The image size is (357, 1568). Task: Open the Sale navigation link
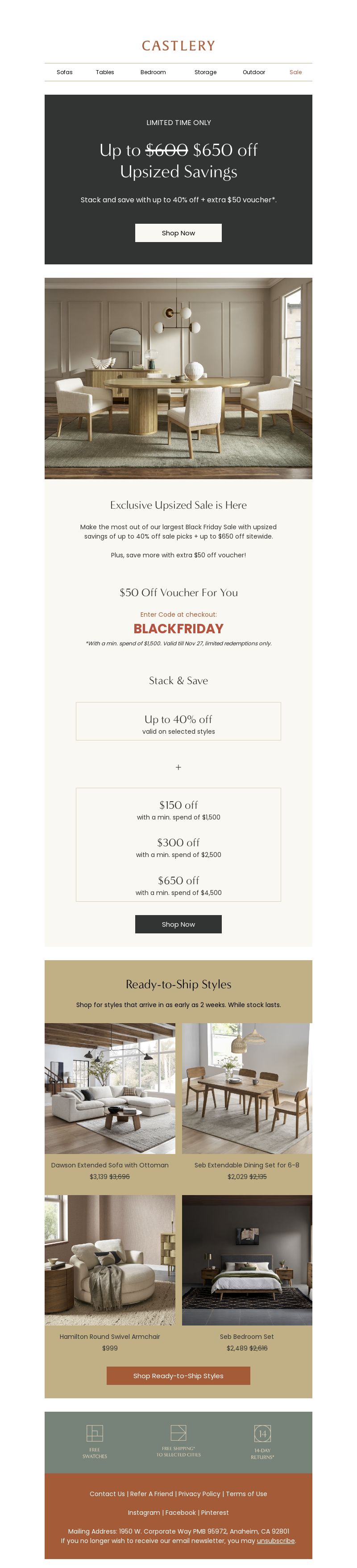click(295, 72)
